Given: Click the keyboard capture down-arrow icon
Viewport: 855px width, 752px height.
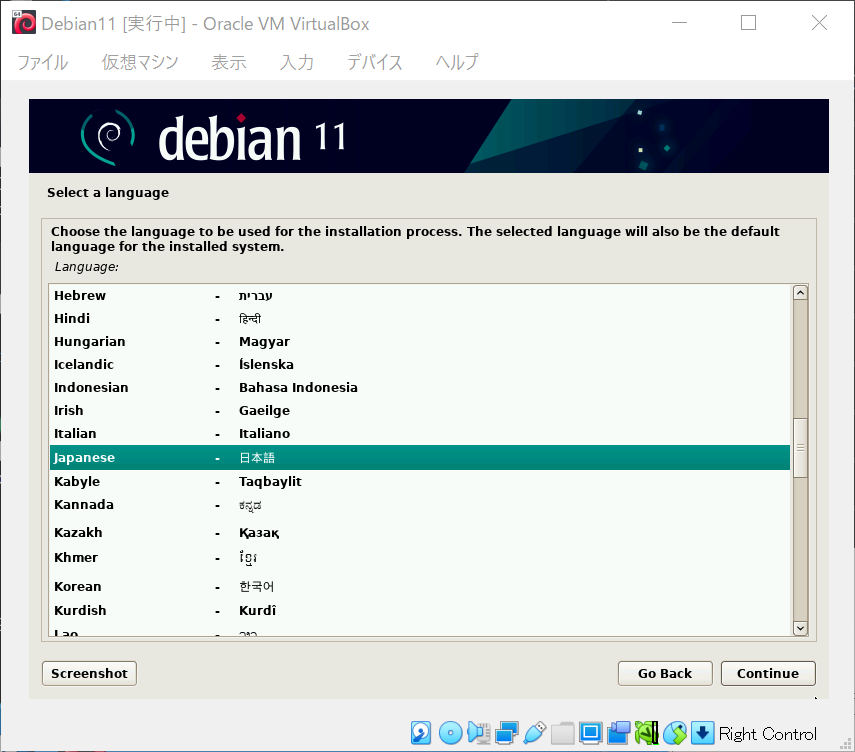Looking at the screenshot, I should pyautogui.click(x=703, y=733).
